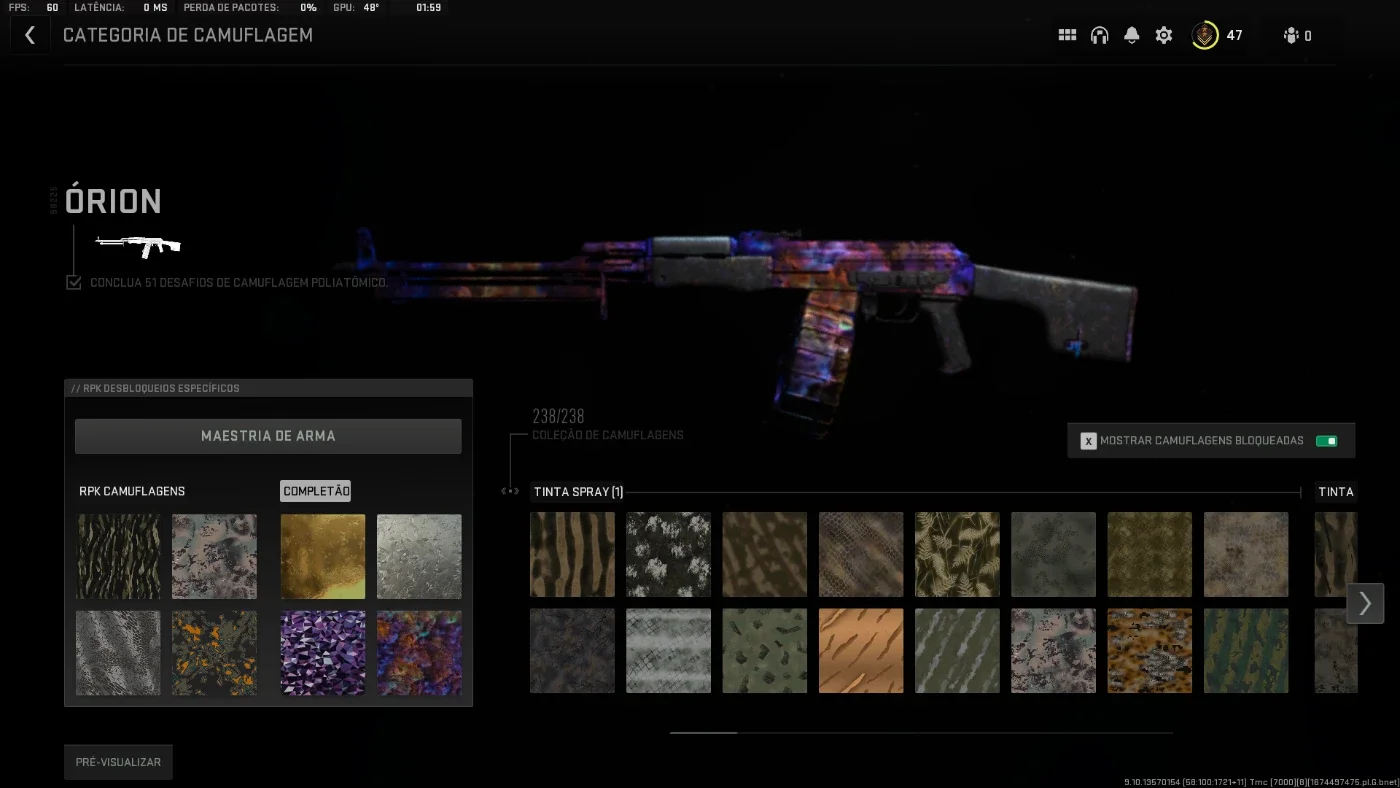Click the 238/238 camo collection counter
The width and height of the screenshot is (1400, 788).
point(558,416)
